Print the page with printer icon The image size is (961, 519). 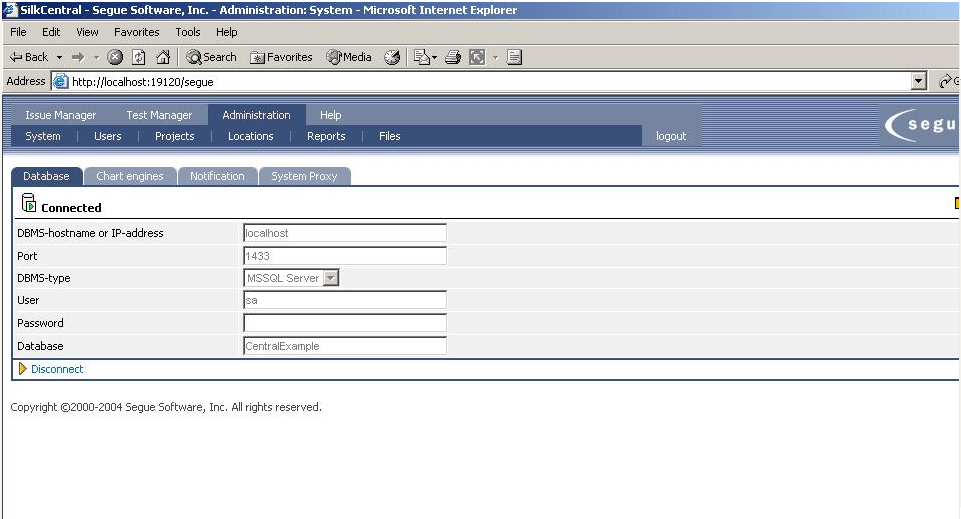point(453,57)
